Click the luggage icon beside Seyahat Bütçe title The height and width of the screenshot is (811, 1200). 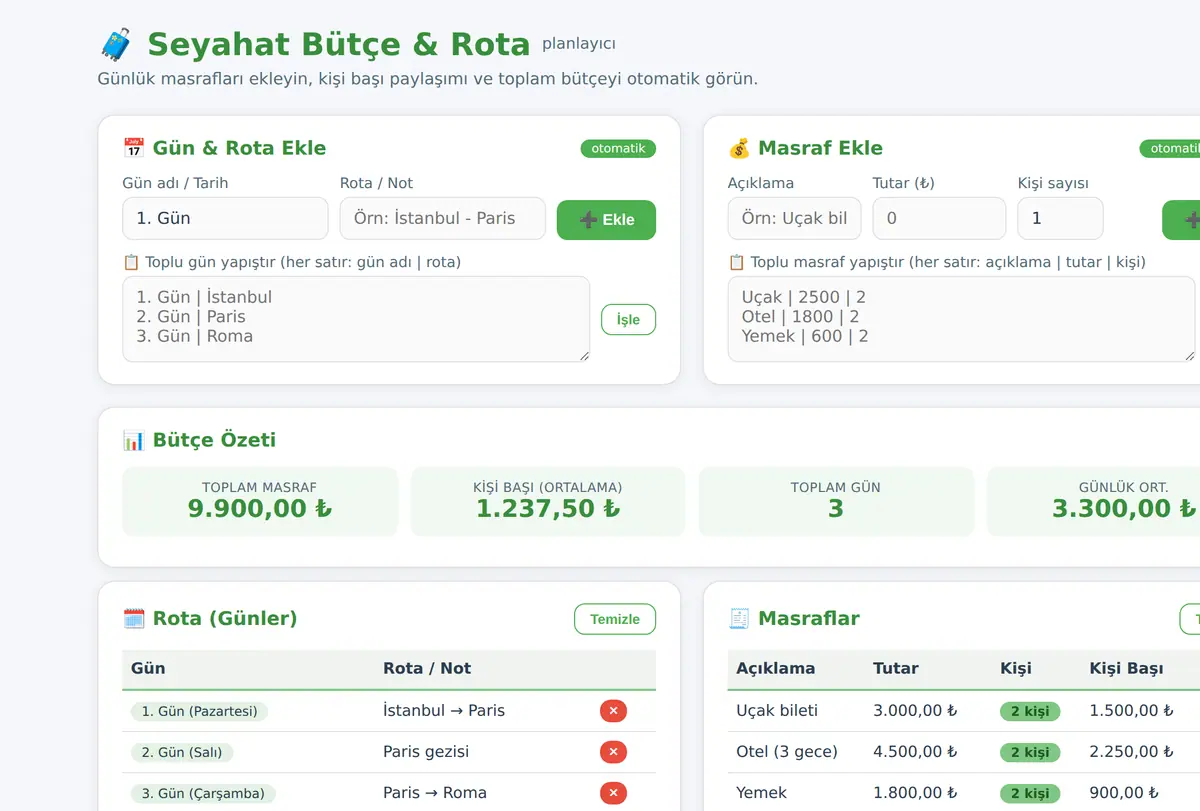[116, 45]
